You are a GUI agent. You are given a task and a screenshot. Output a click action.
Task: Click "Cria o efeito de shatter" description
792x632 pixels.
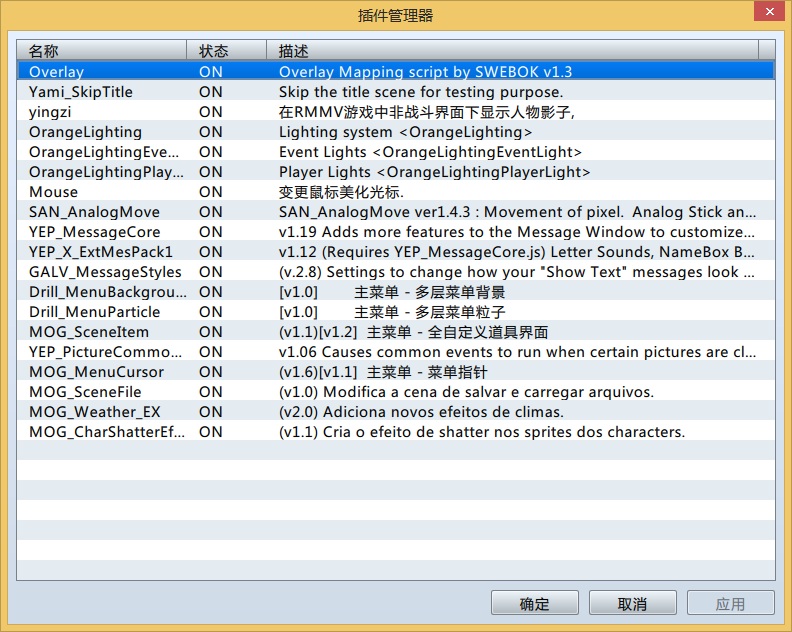482,432
